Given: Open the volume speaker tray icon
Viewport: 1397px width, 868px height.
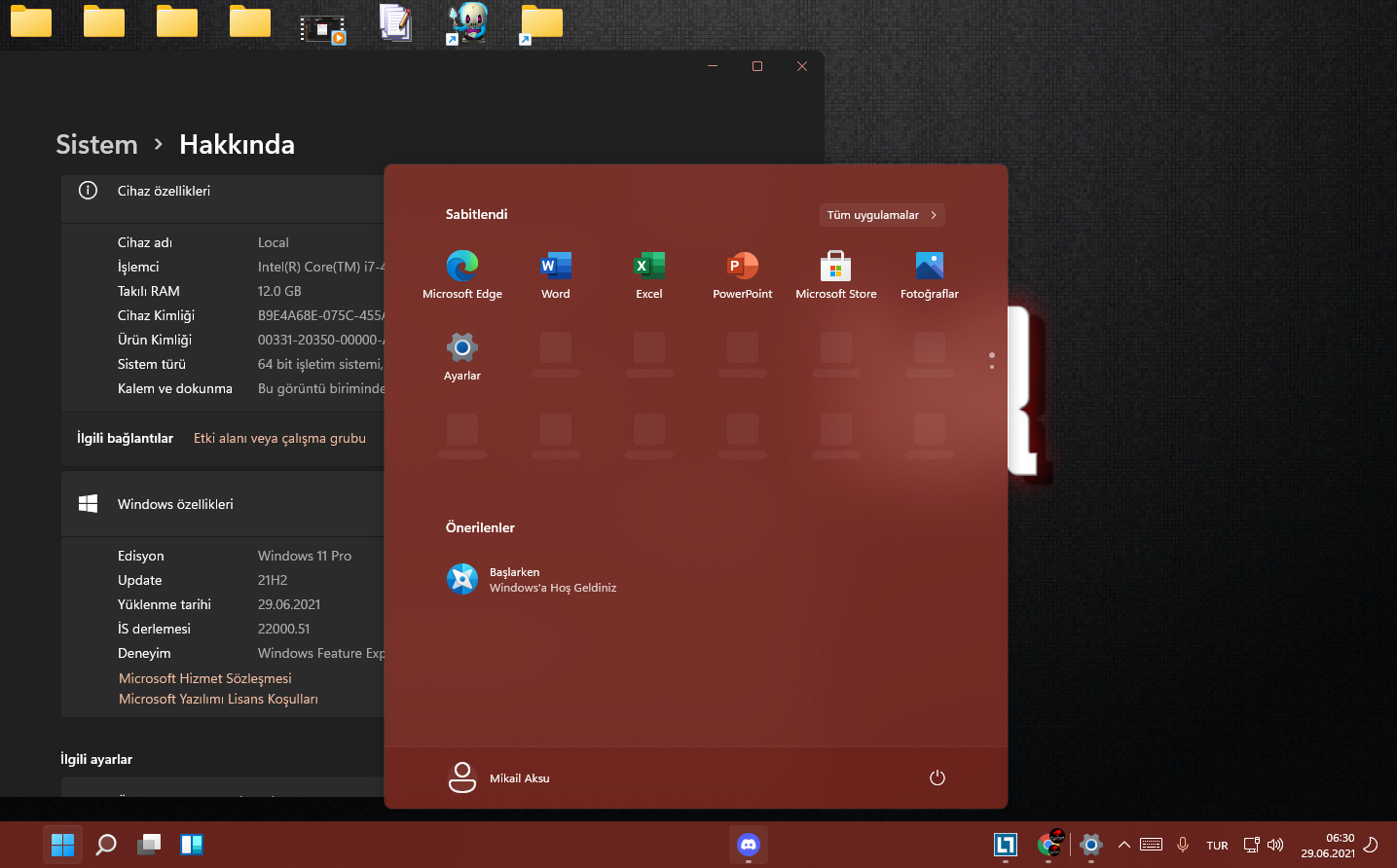Looking at the screenshot, I should pos(1275,845).
